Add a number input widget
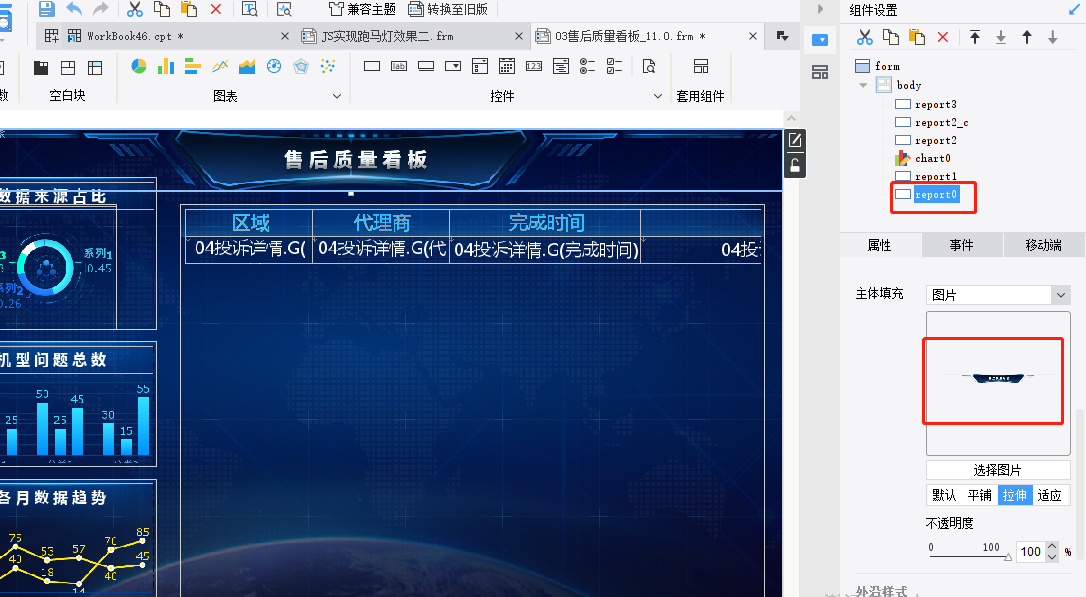The height and width of the screenshot is (597, 1086). point(534,66)
